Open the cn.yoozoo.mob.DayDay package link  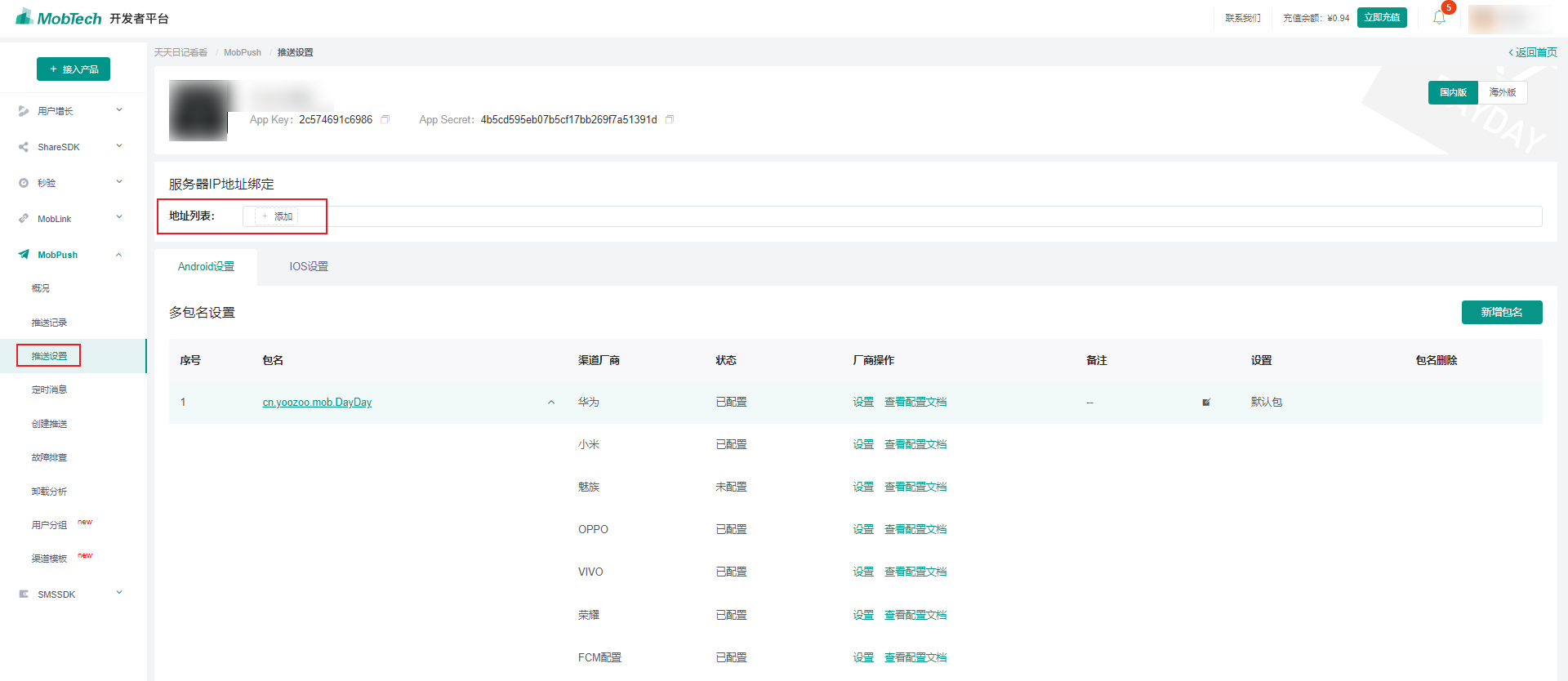pos(317,402)
